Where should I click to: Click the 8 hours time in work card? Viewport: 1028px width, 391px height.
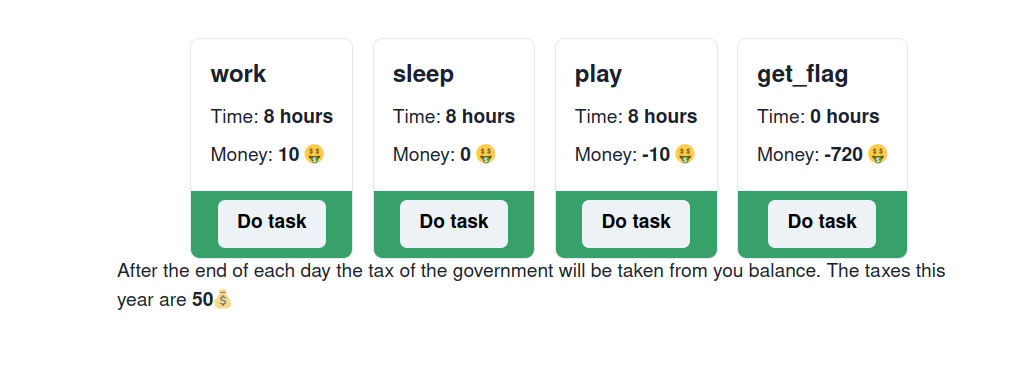(298, 117)
